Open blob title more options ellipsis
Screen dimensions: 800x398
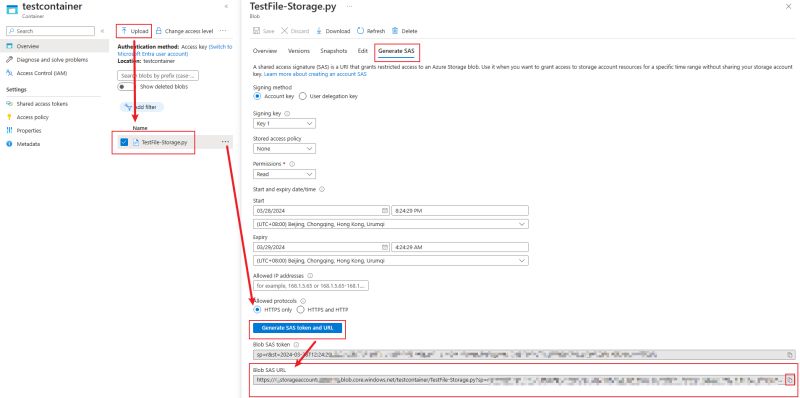click(x=349, y=6)
